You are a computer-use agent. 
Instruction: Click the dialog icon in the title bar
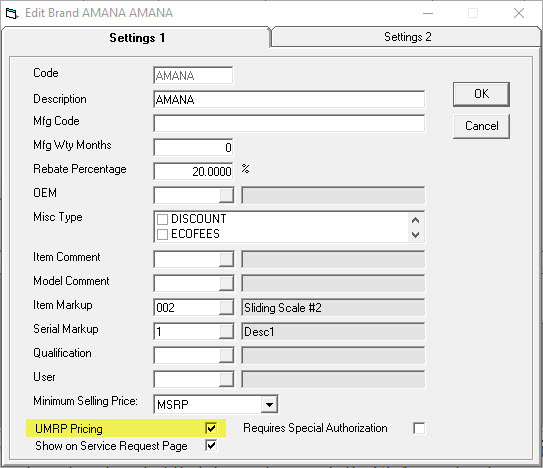point(11,14)
